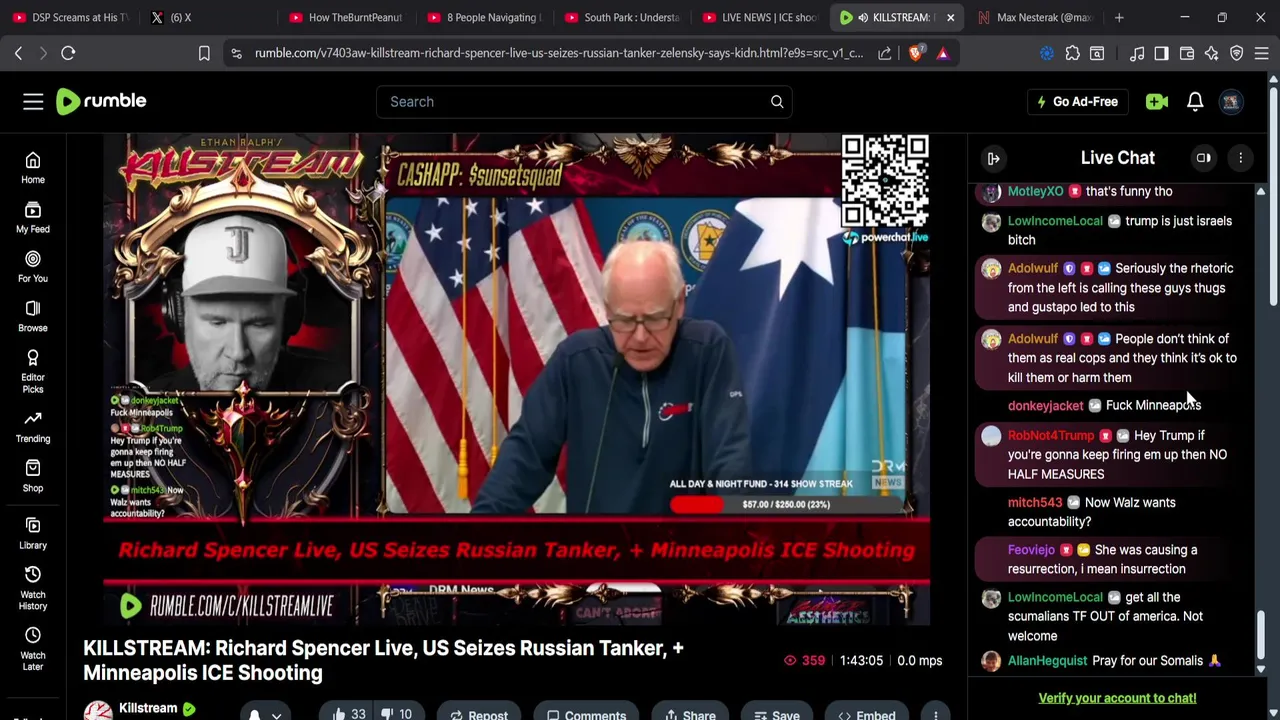Click the video player

(516, 379)
